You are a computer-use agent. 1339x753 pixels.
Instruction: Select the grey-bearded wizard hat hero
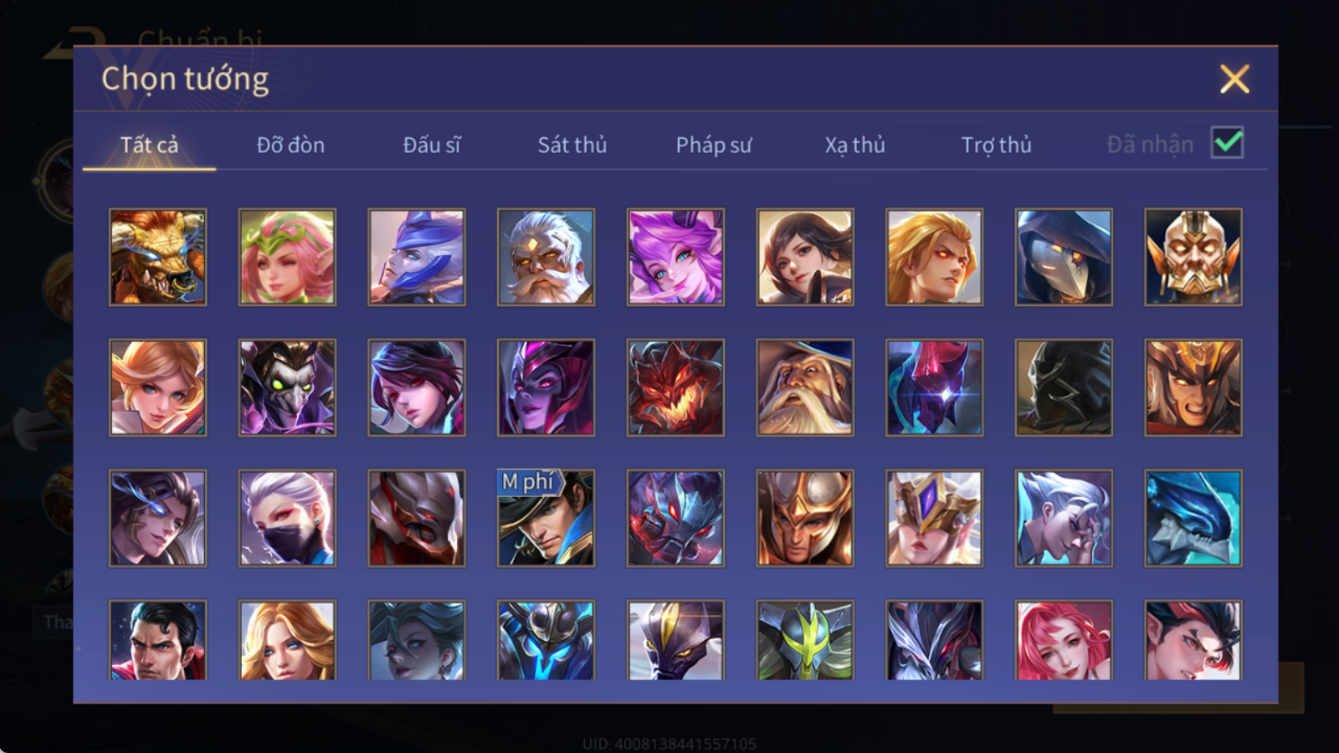[x=805, y=388]
